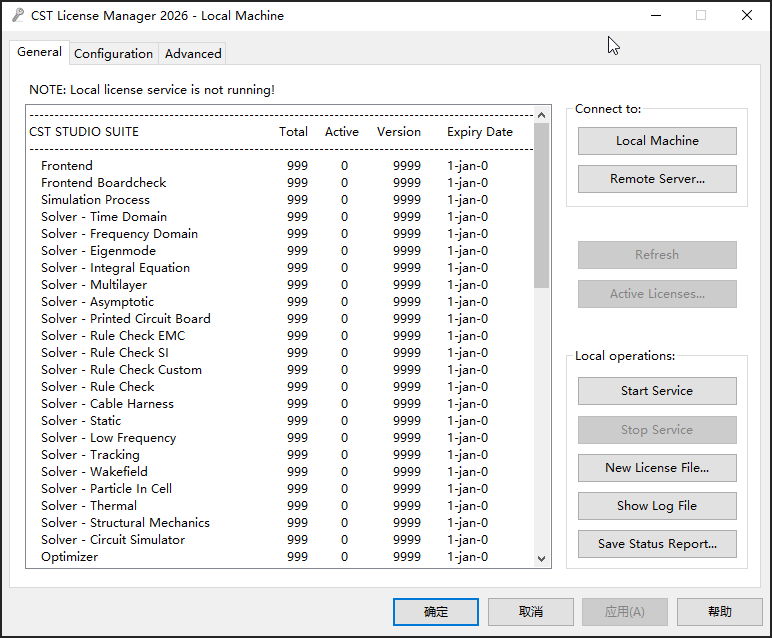Click the license list scrollbar thumb
This screenshot has width=772, height=638.
tap(541, 205)
